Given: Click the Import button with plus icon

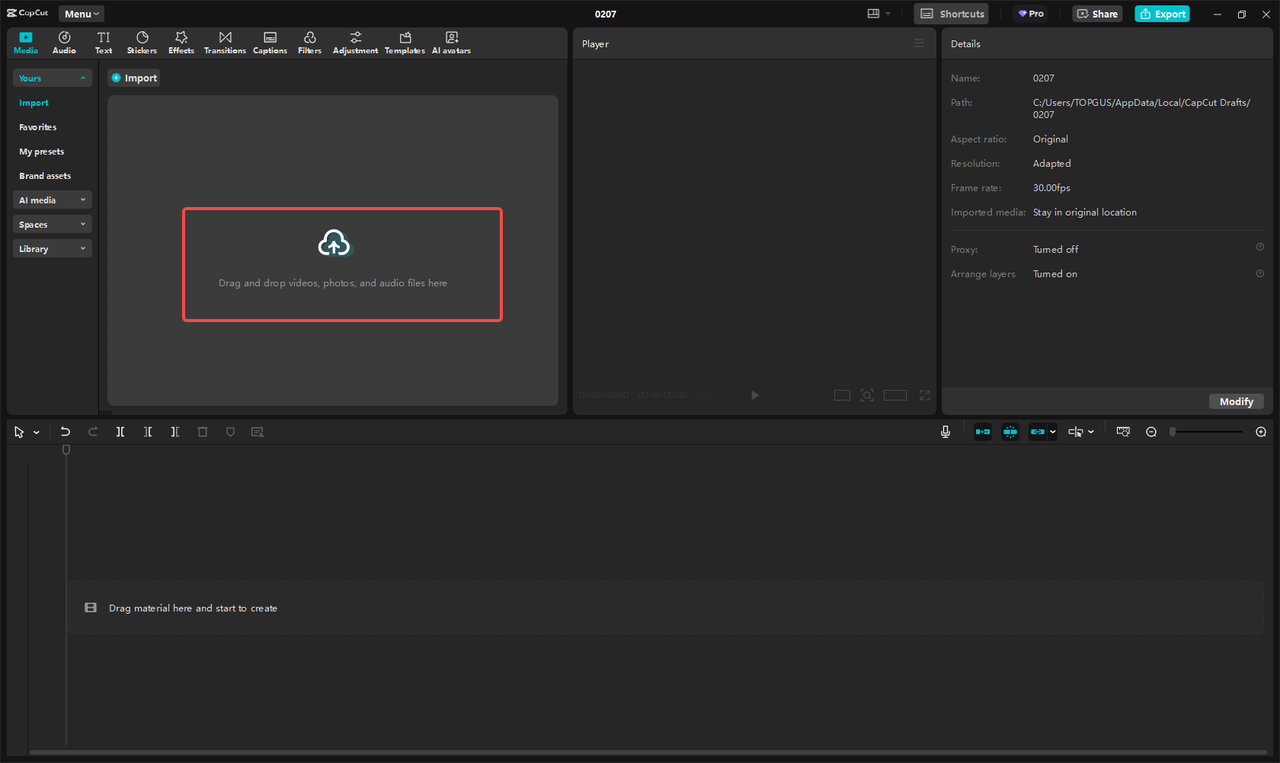Looking at the screenshot, I should pos(134,78).
